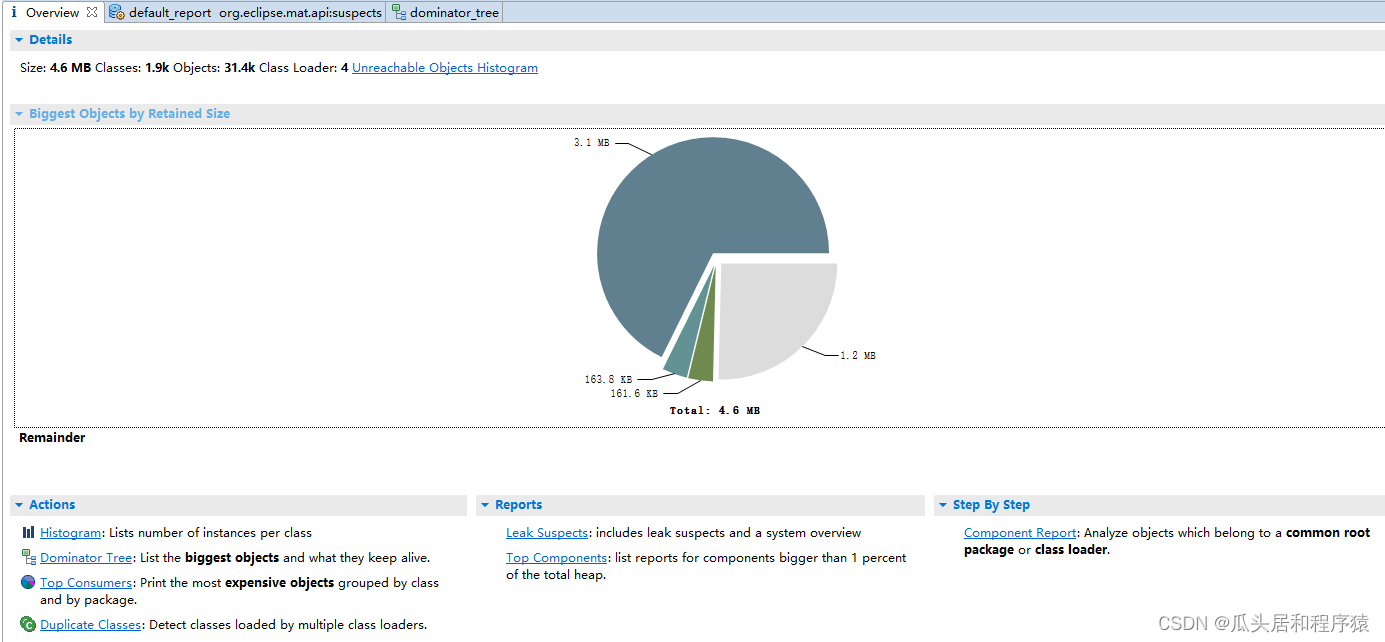Image resolution: width=1385 pixels, height=642 pixels.
Task: Click the 1.2 MB pie label
Action: [858, 356]
